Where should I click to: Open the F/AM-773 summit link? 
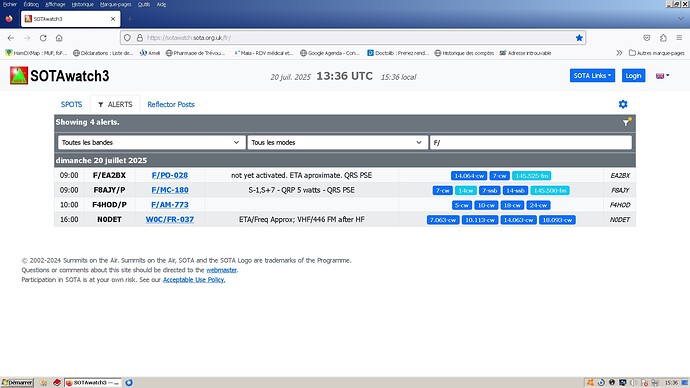[169, 205]
